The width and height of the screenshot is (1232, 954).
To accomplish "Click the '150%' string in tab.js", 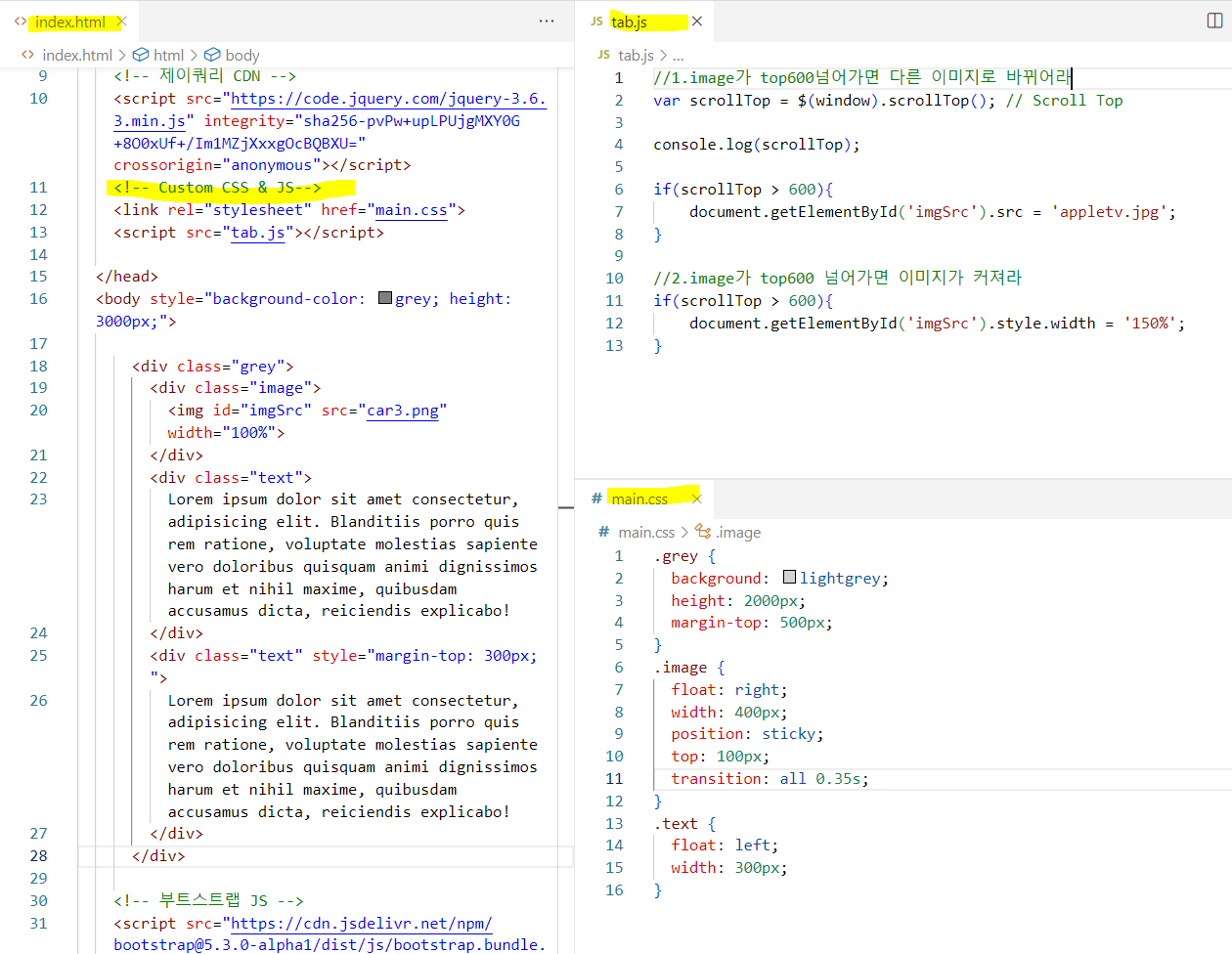I will coord(1150,323).
